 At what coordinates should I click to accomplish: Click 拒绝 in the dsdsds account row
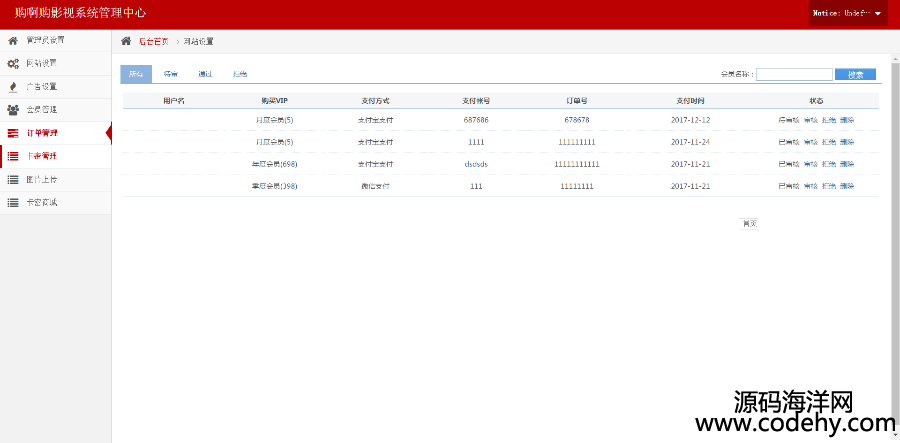coord(828,164)
